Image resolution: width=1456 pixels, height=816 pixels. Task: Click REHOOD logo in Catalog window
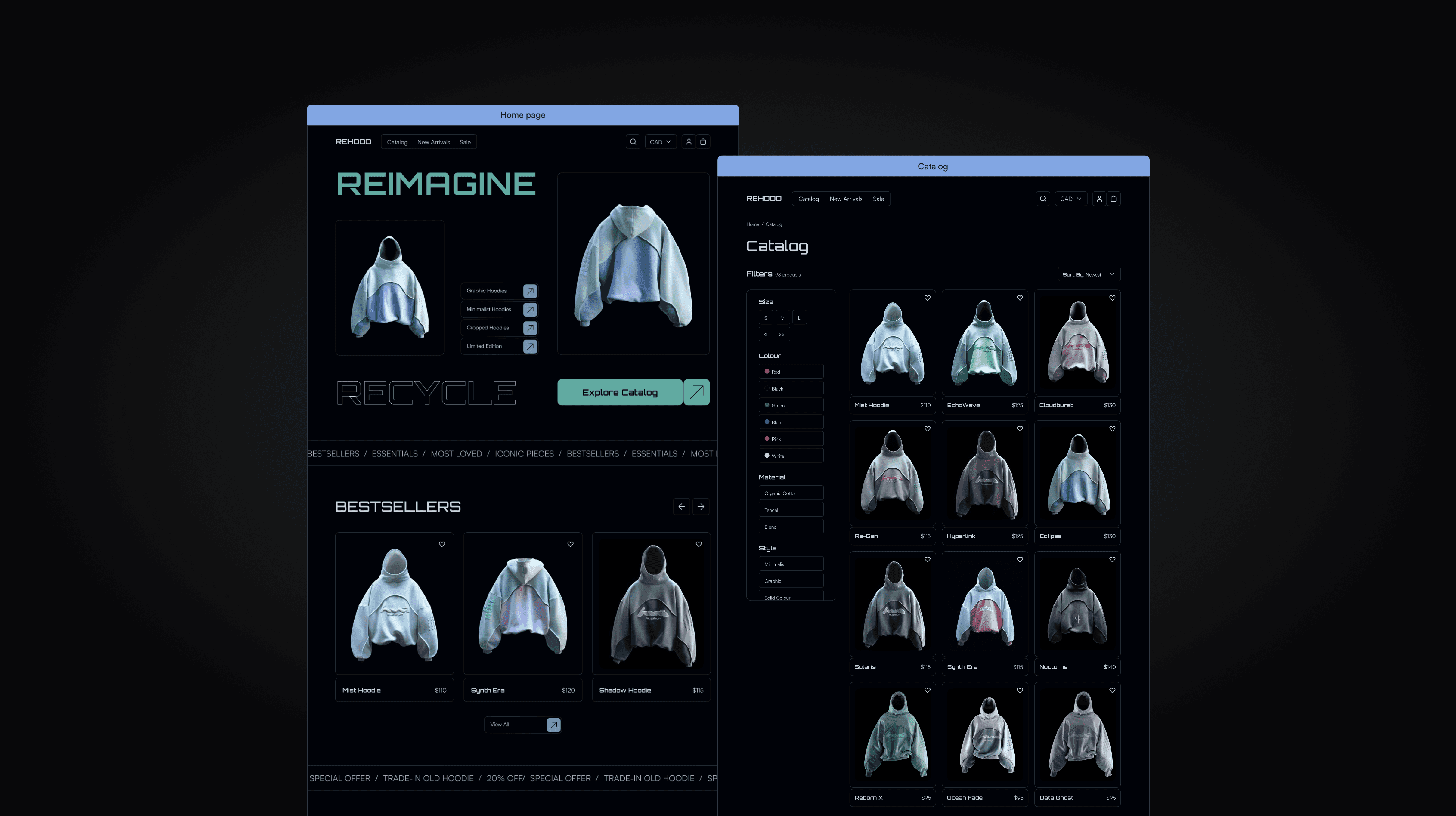tap(764, 199)
